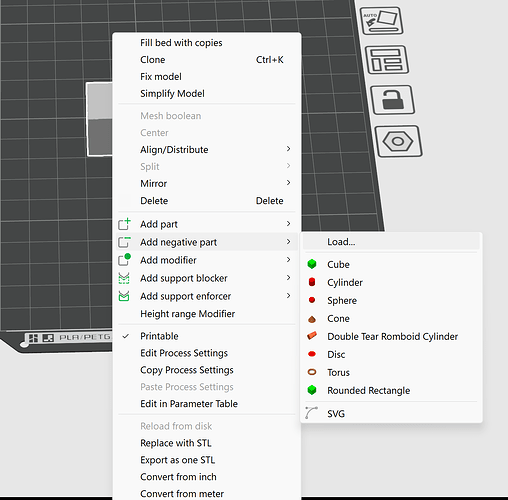Expand the Add part submenu arrow

tap(288, 224)
